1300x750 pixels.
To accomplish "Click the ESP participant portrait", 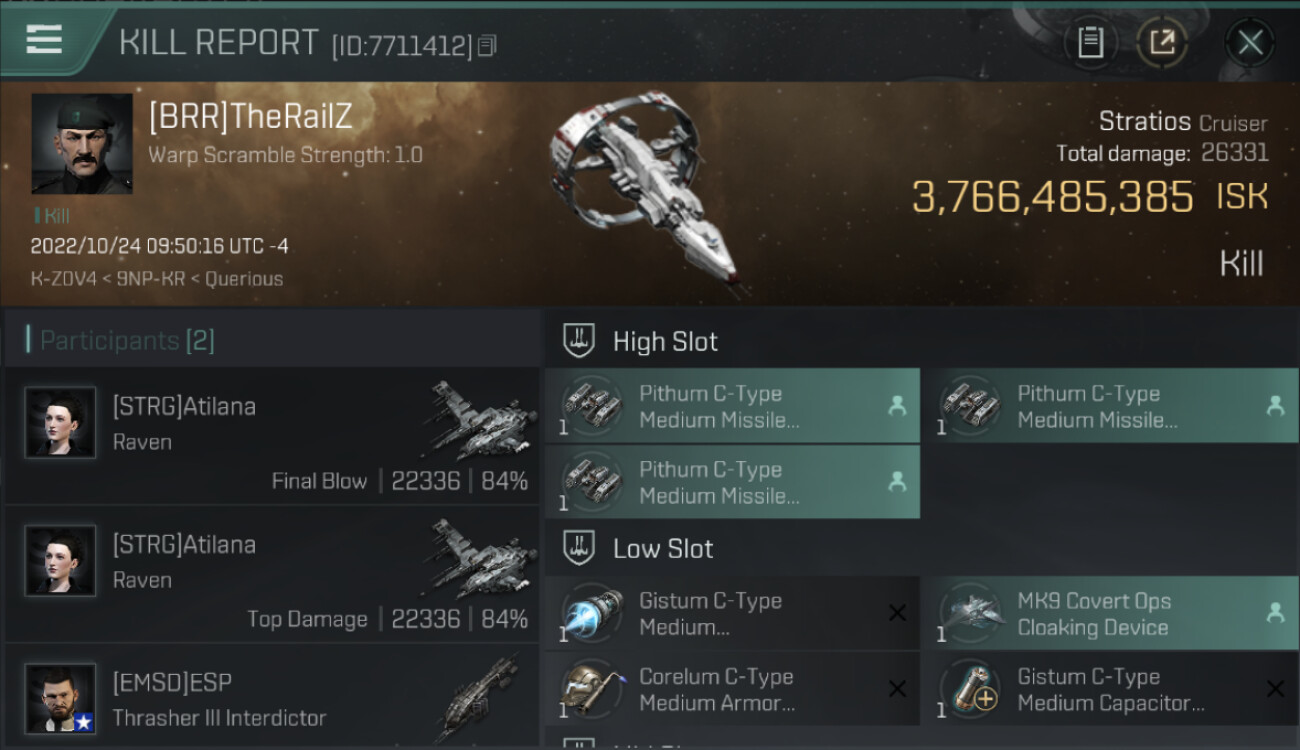I will tap(60, 698).
